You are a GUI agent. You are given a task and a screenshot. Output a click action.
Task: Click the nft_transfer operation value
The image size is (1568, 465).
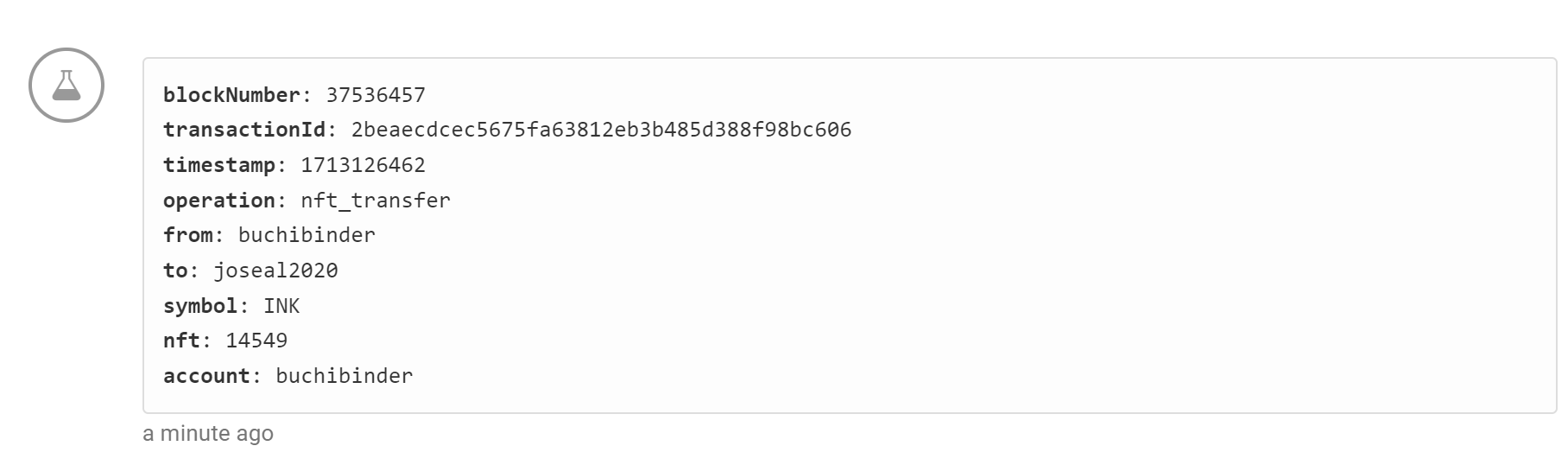pyautogui.click(x=376, y=201)
